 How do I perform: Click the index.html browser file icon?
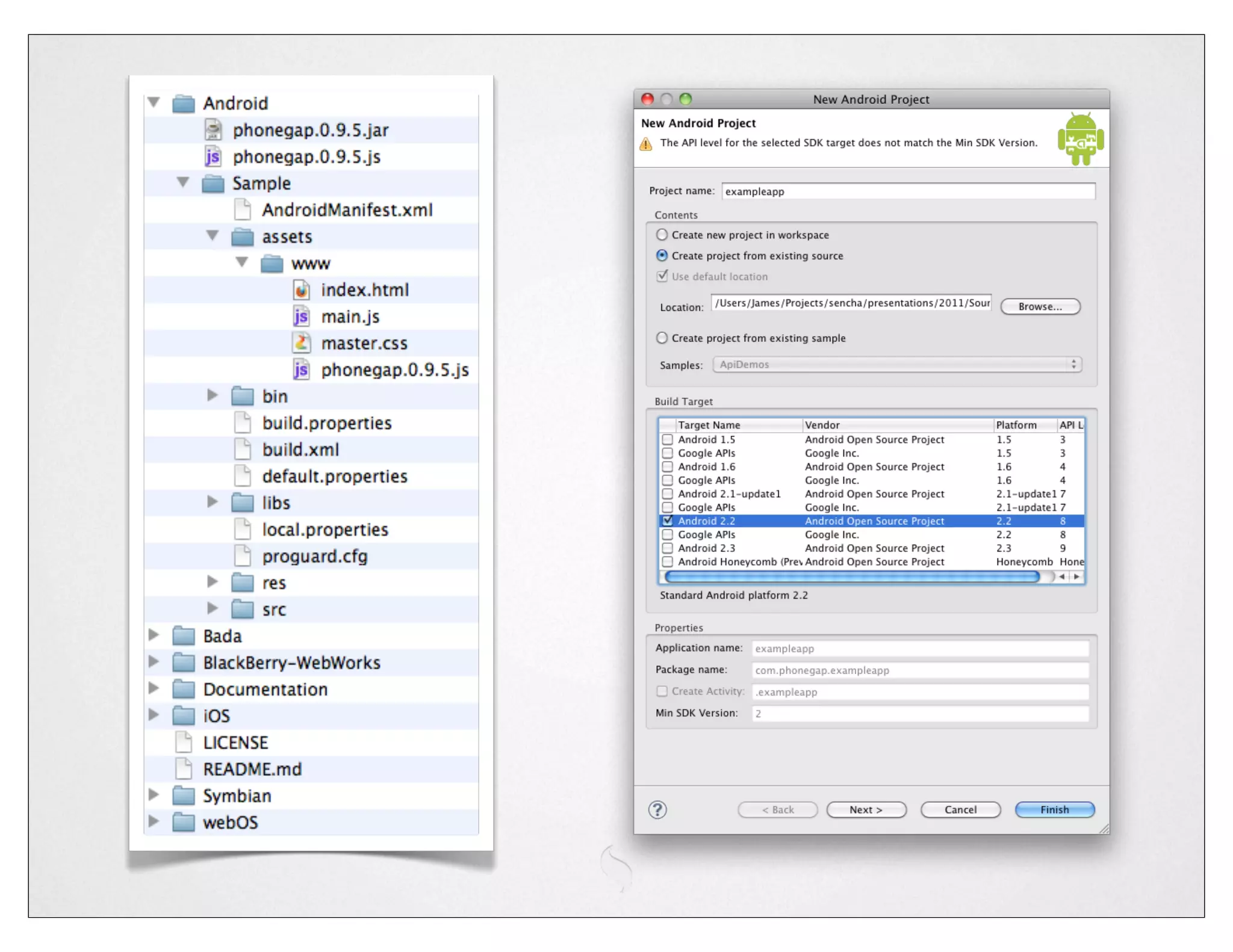pos(301,290)
